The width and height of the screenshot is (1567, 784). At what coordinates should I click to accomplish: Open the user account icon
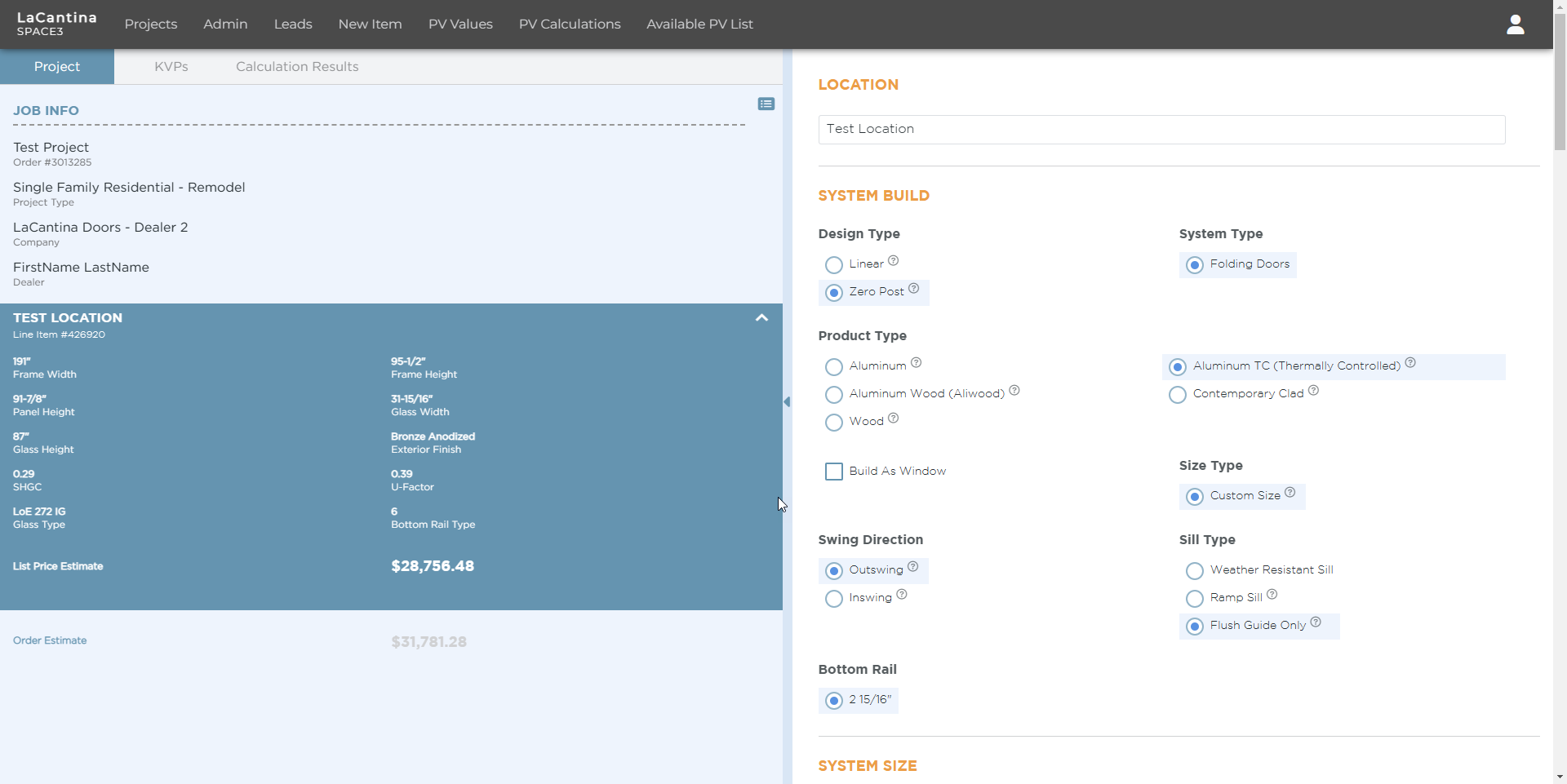click(x=1515, y=24)
